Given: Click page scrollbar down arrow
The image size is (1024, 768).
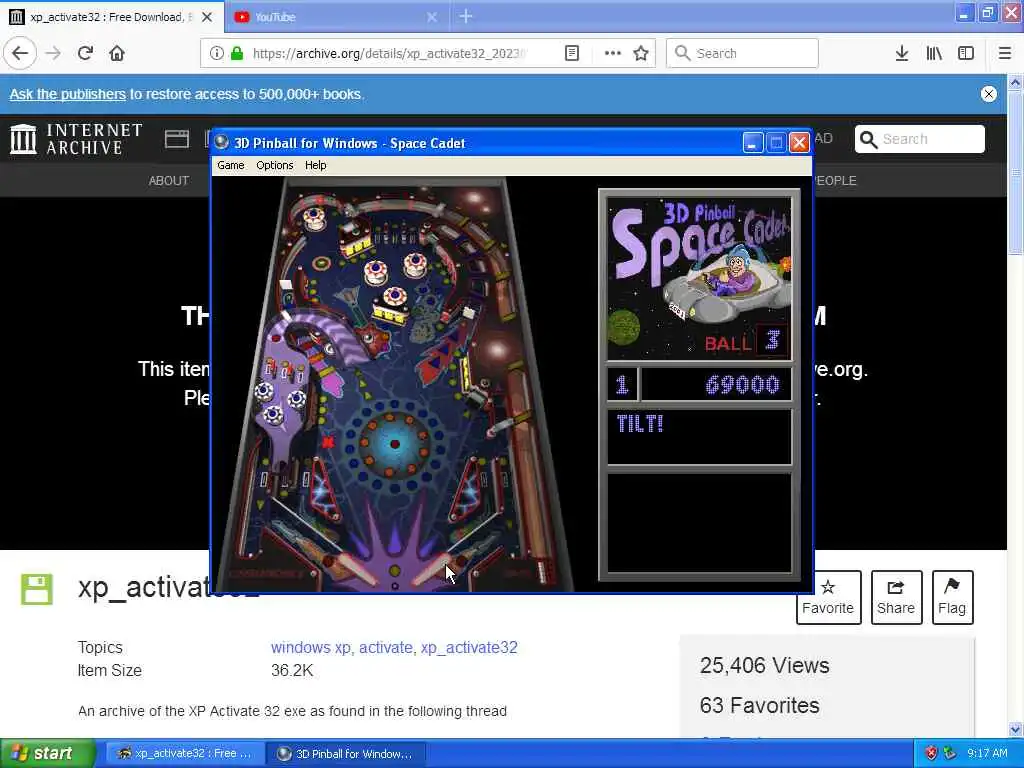Looking at the screenshot, I should (1015, 729).
